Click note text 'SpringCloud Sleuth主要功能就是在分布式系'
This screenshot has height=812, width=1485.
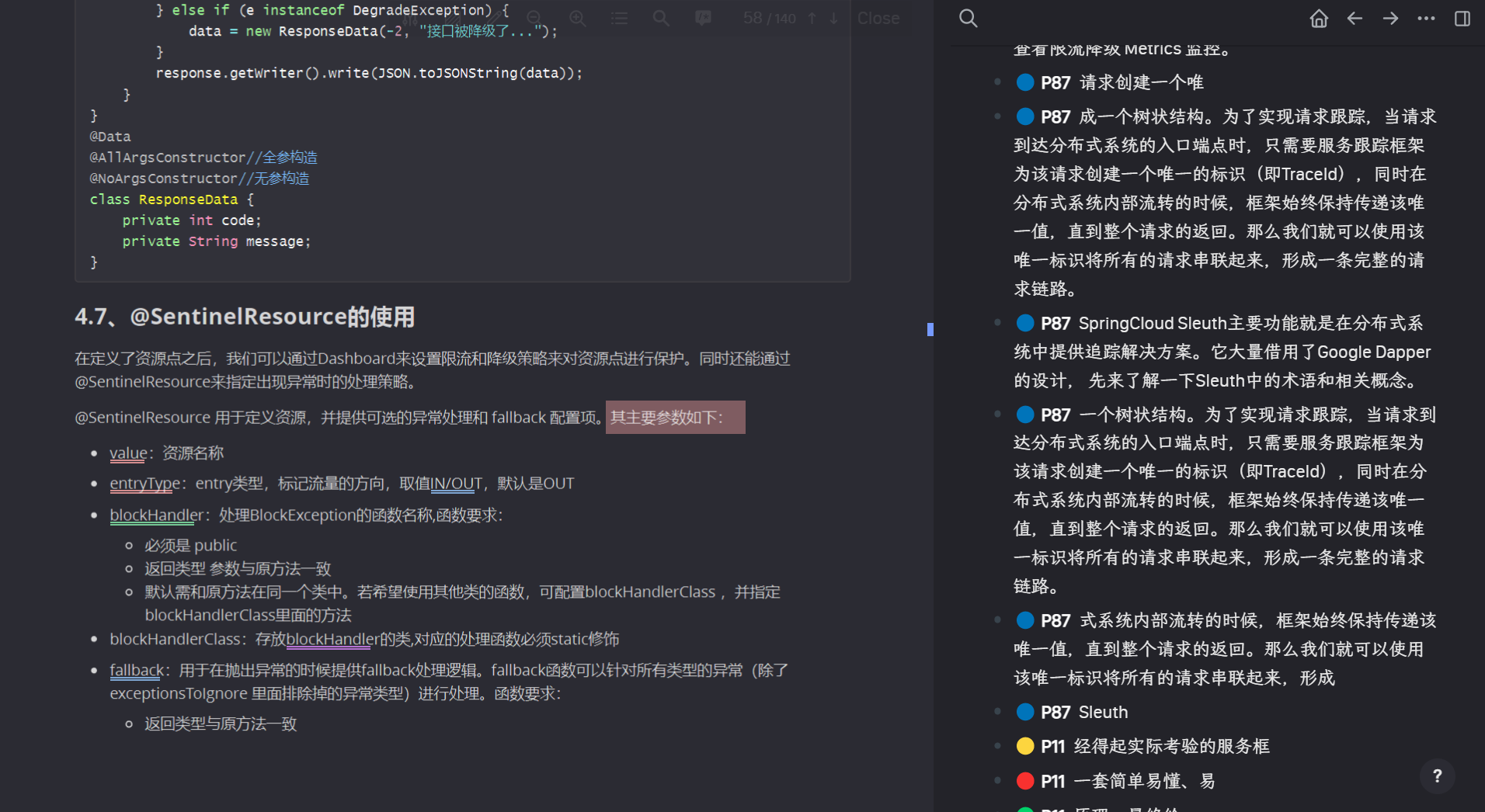click(1250, 323)
